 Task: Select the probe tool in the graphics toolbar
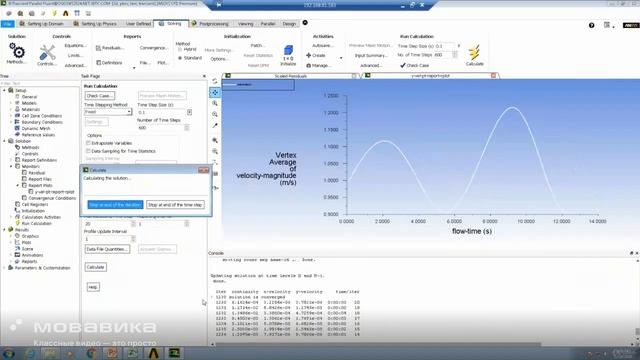(x=215, y=126)
